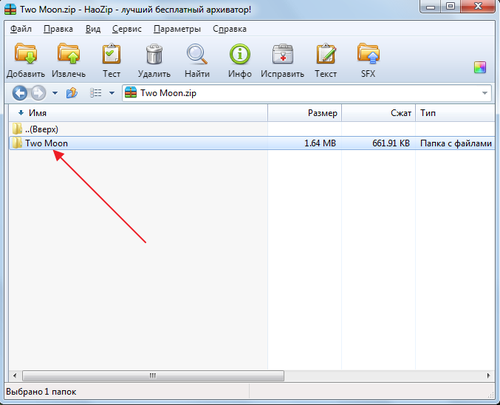Sort files by Размер column header

coord(305,113)
